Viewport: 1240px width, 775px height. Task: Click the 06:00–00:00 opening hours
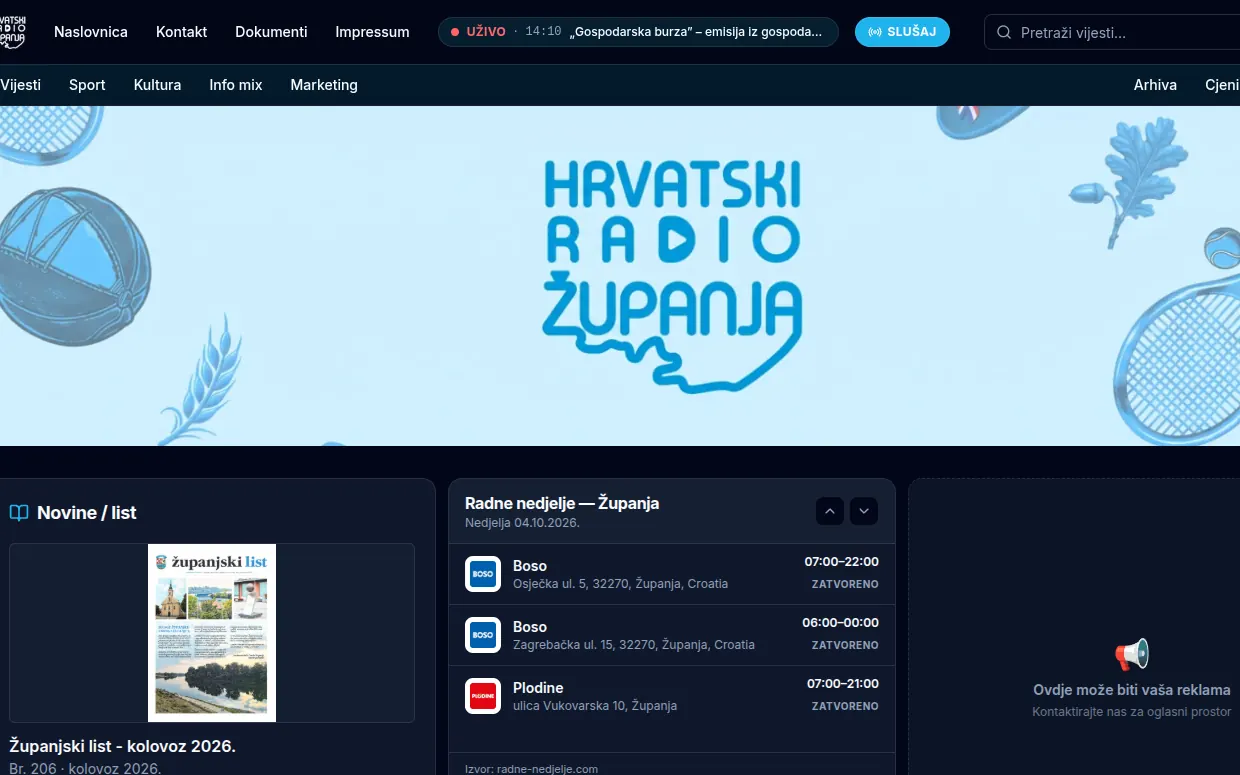[840, 623]
